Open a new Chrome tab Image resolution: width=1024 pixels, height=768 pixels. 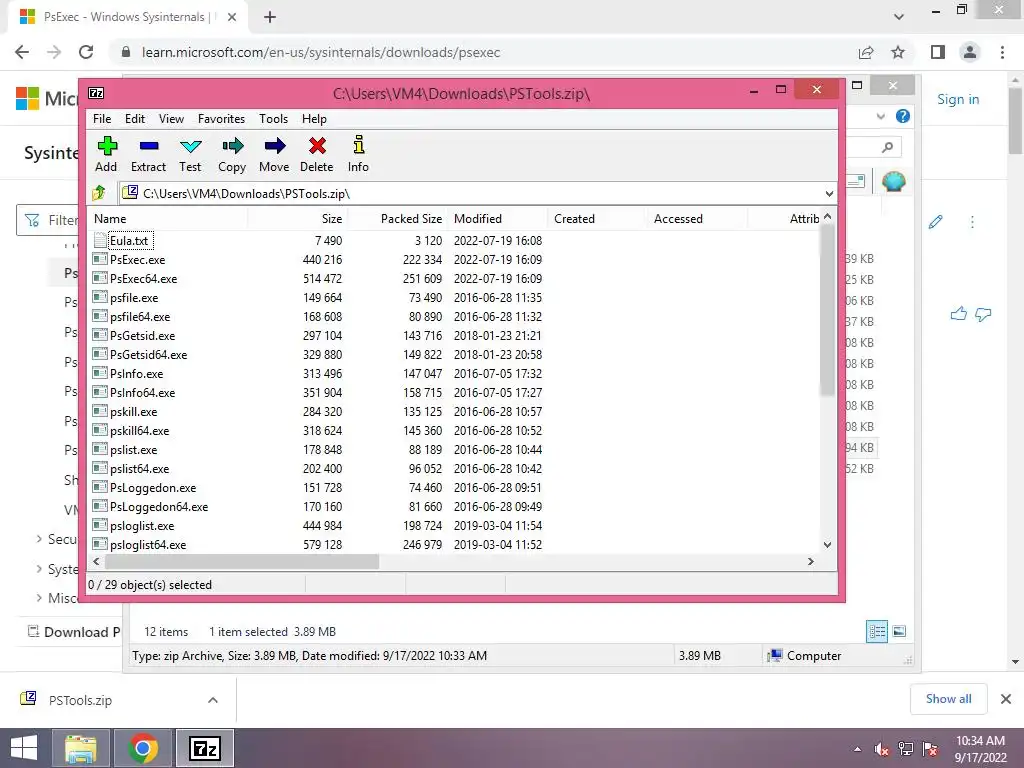[x=270, y=17]
